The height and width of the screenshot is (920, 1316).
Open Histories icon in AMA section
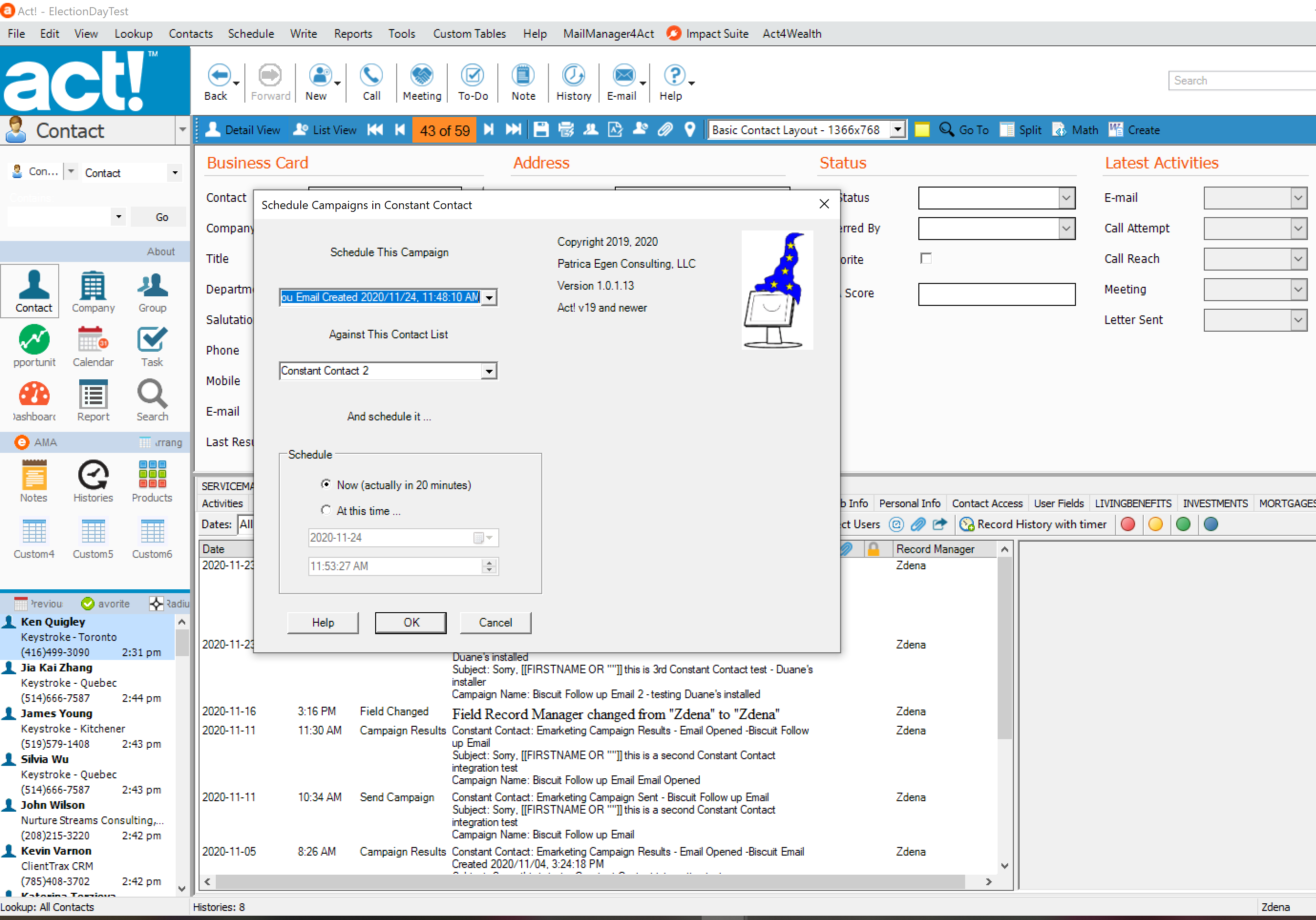(93, 481)
